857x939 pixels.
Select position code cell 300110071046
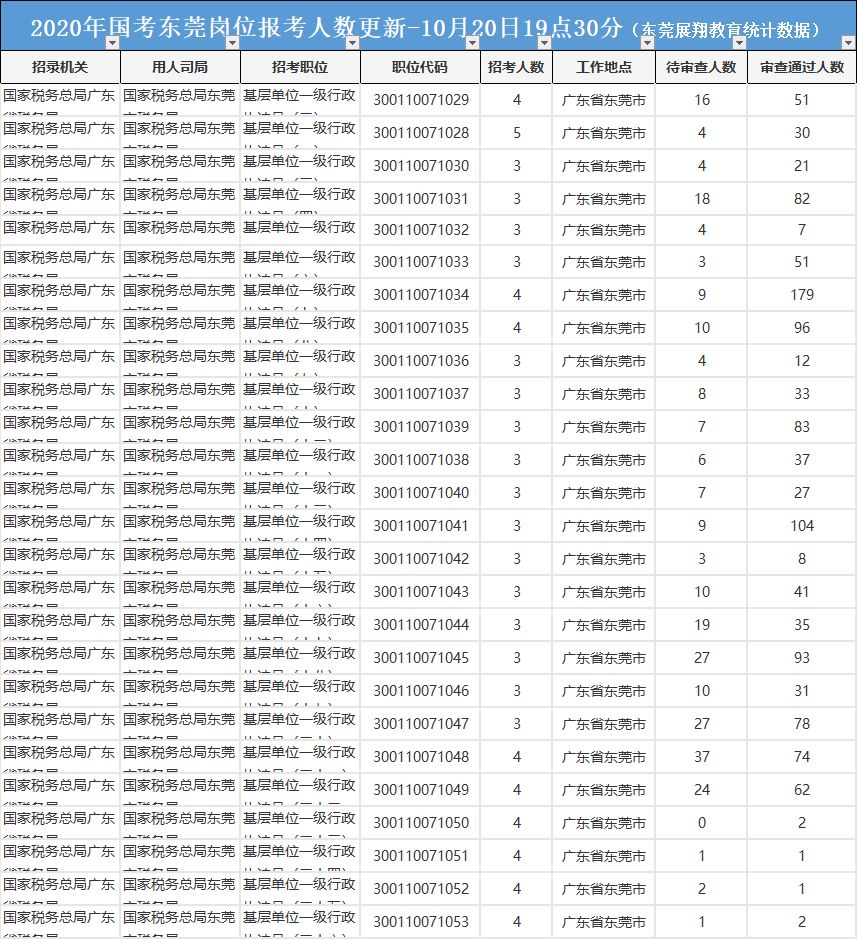tap(420, 690)
